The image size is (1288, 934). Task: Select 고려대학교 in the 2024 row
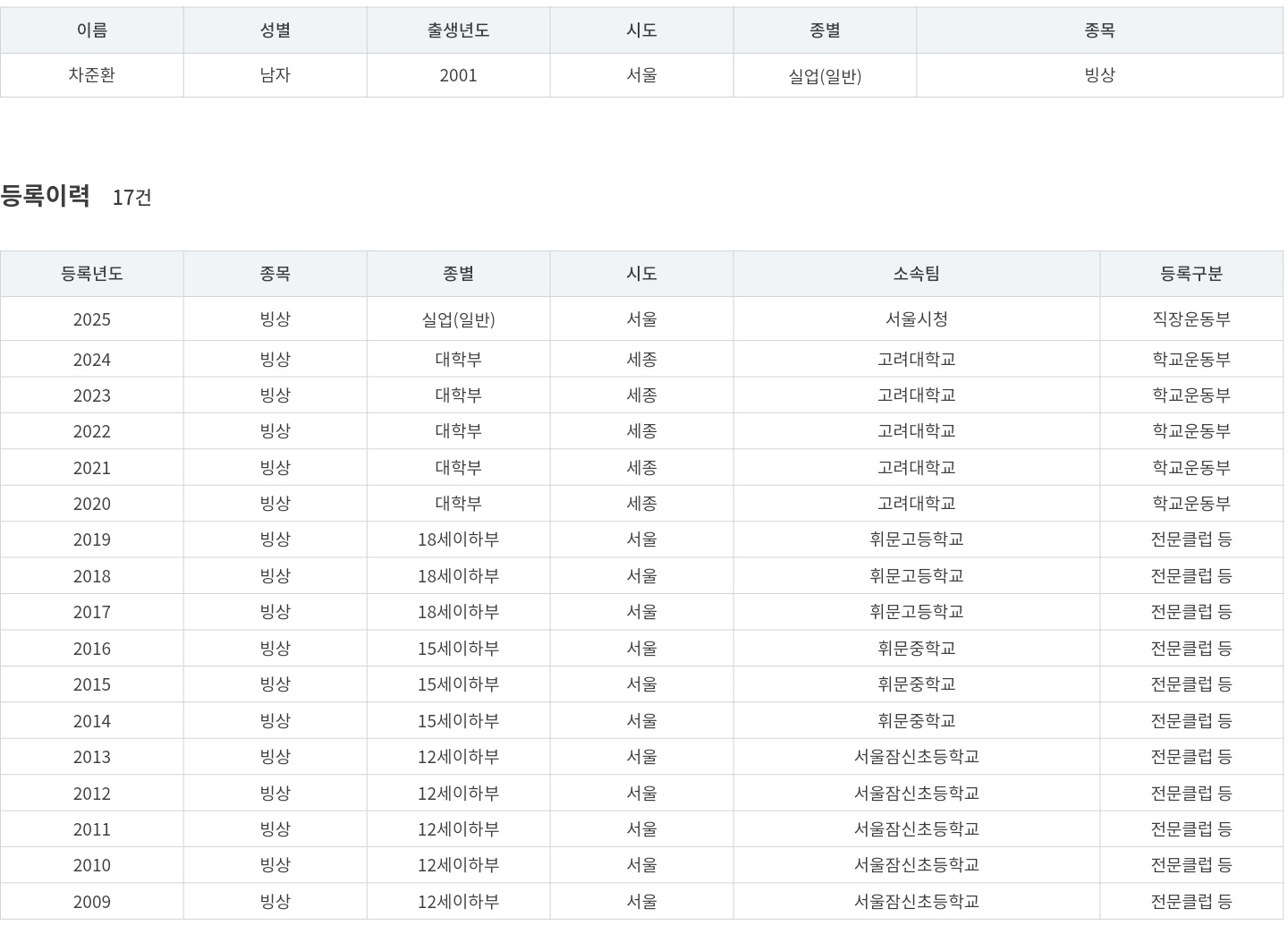(916, 360)
